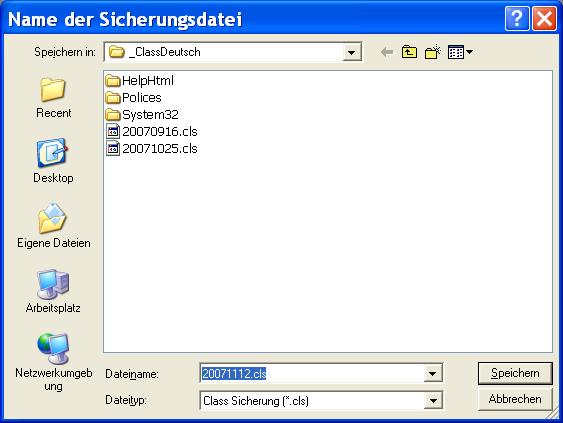The image size is (563, 423).
Task: Expand the Dateityp dropdown arrow
Action: (433, 400)
